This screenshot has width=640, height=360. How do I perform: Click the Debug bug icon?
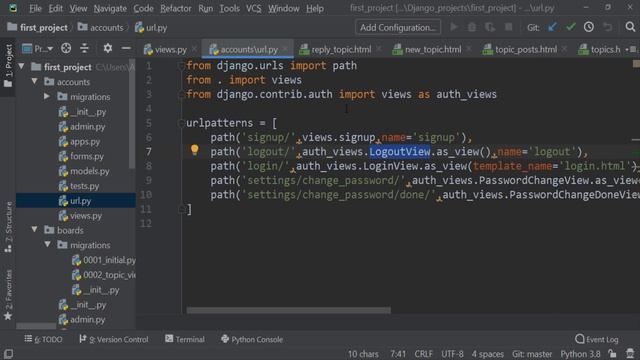[472, 27]
